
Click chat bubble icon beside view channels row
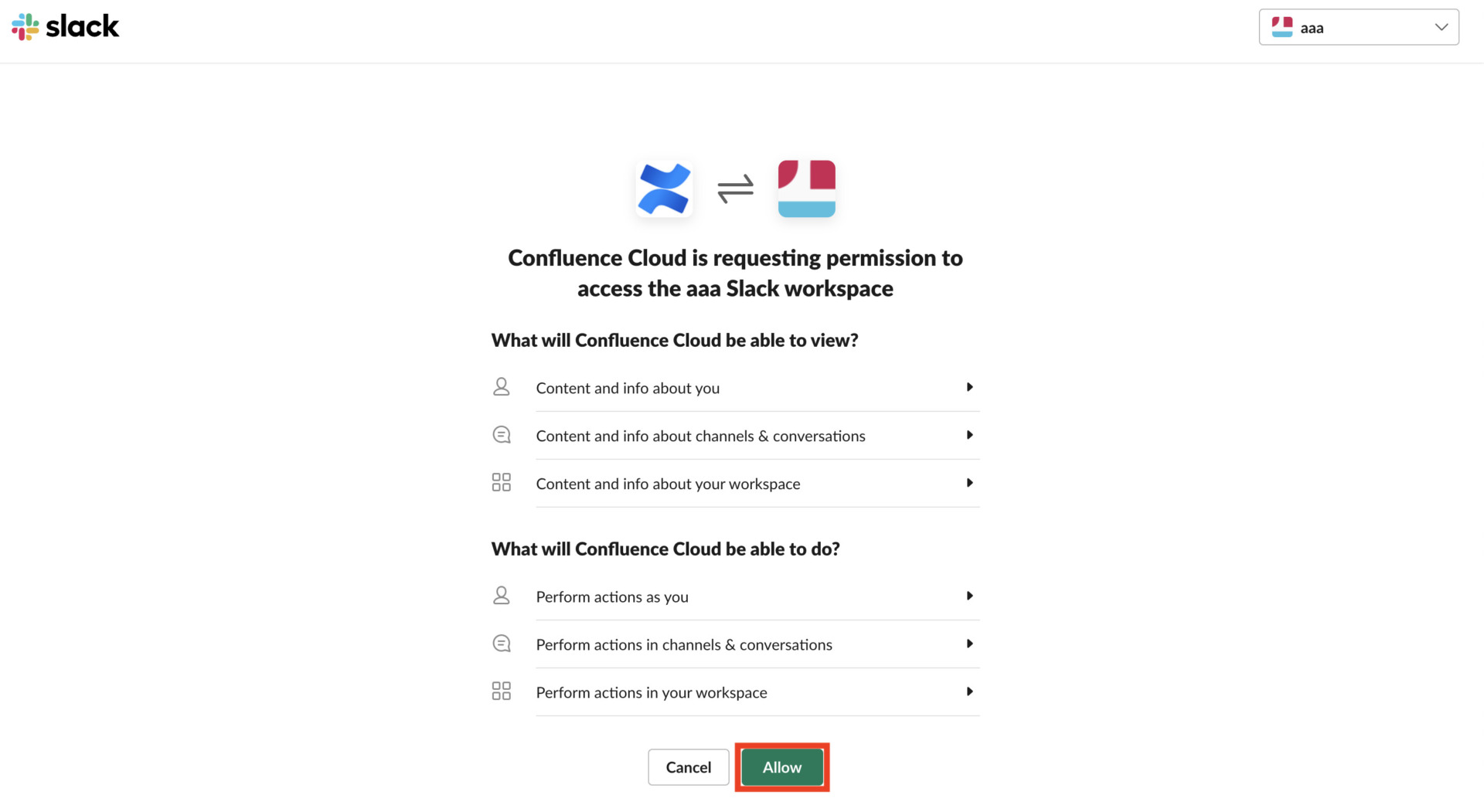click(x=502, y=435)
